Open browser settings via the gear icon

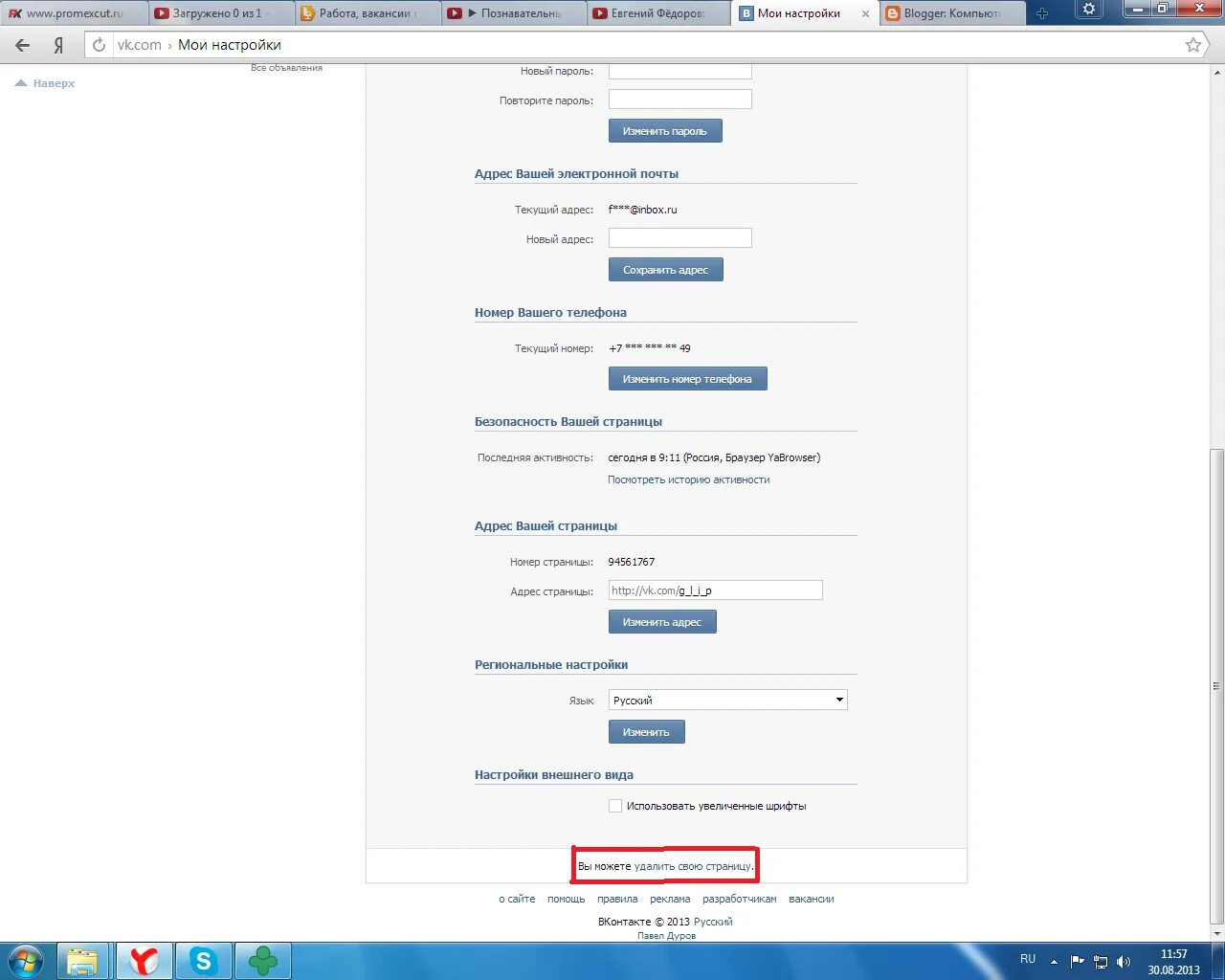[1089, 10]
